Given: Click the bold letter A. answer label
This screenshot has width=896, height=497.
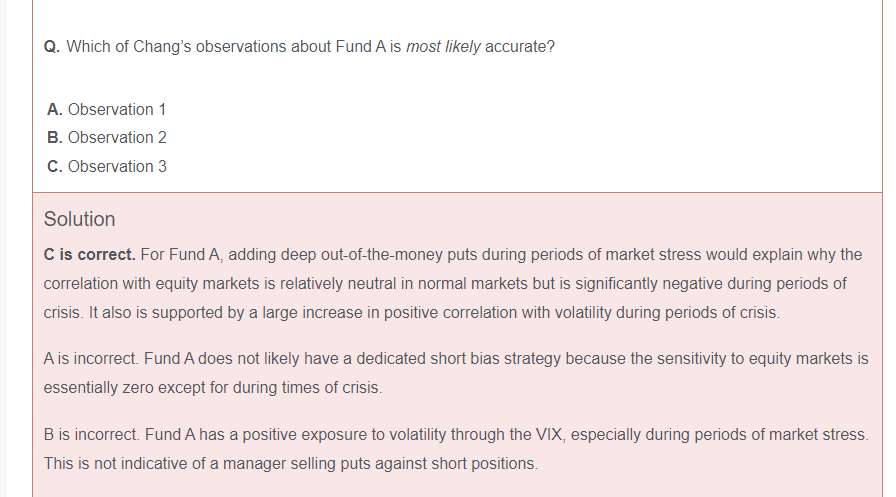Looking at the screenshot, I should (x=54, y=109).
